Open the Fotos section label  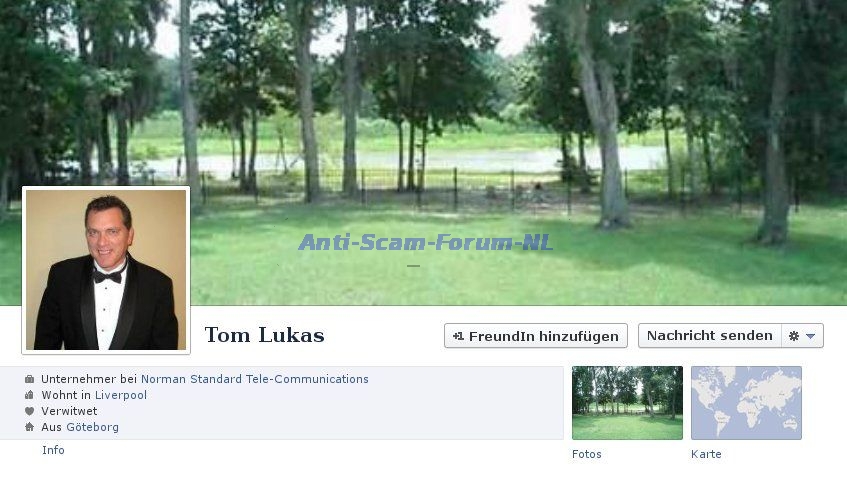pos(587,454)
